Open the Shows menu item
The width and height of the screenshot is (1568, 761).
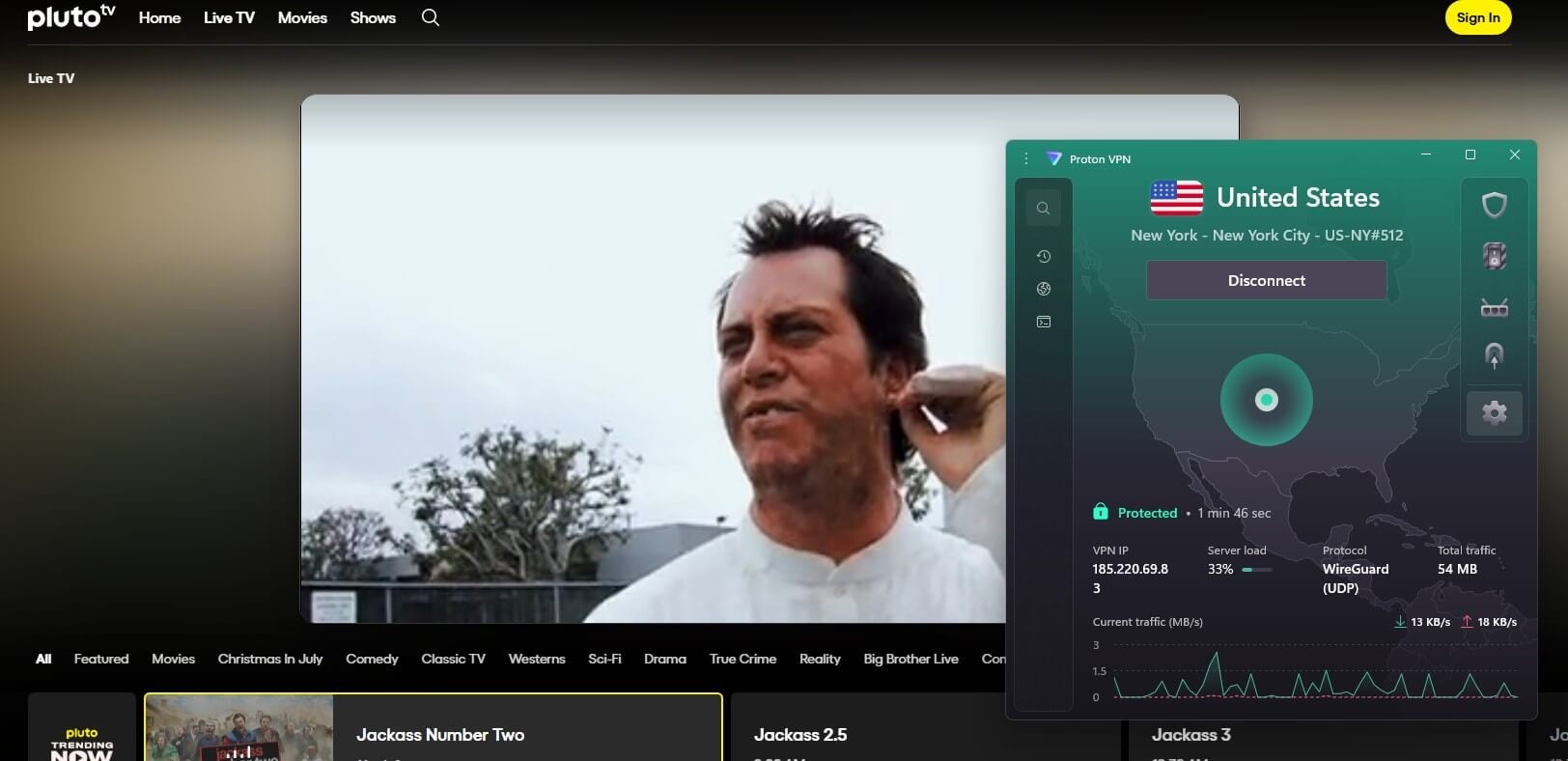pos(373,17)
